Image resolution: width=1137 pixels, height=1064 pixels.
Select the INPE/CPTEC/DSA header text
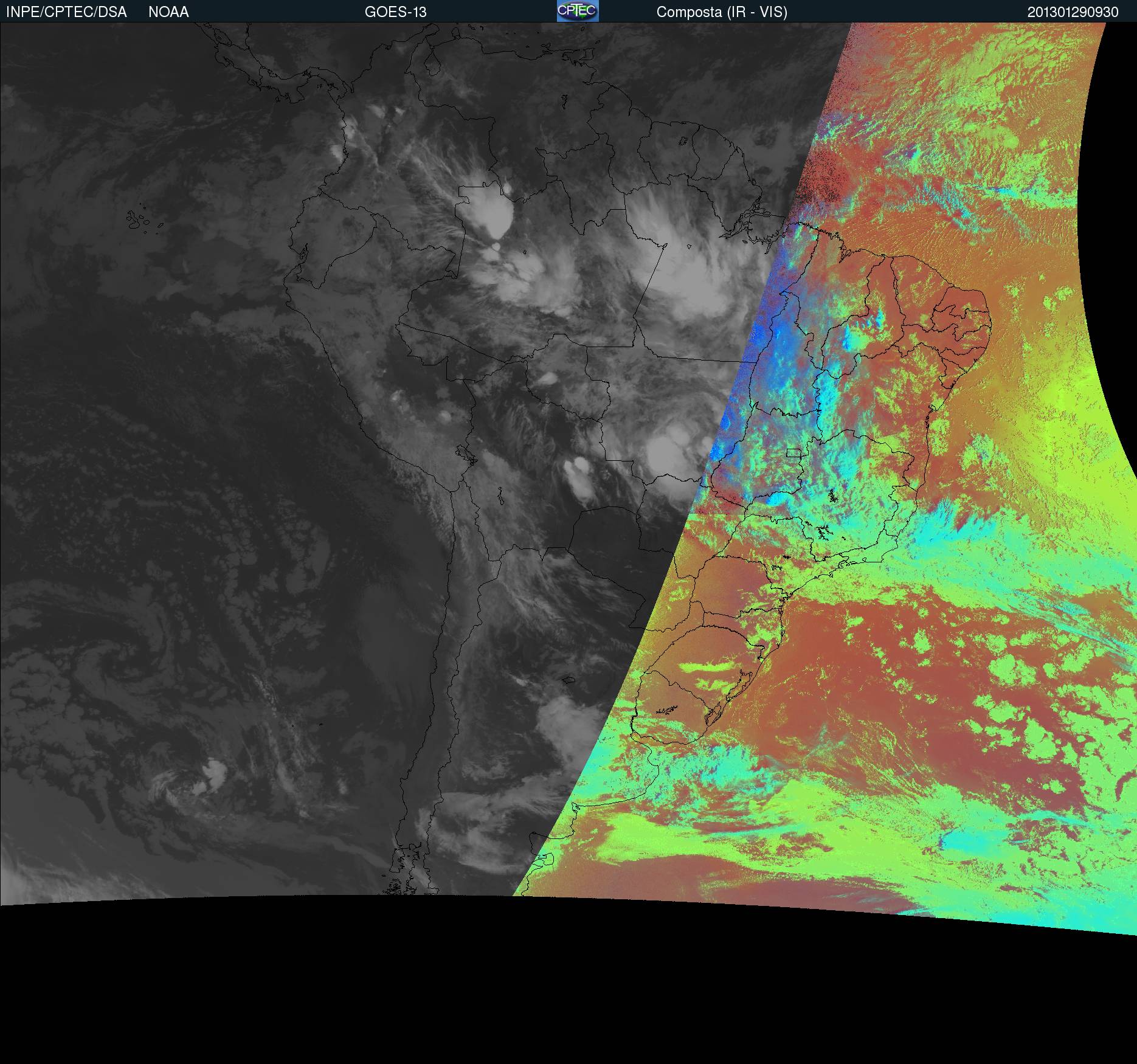pos(66,12)
